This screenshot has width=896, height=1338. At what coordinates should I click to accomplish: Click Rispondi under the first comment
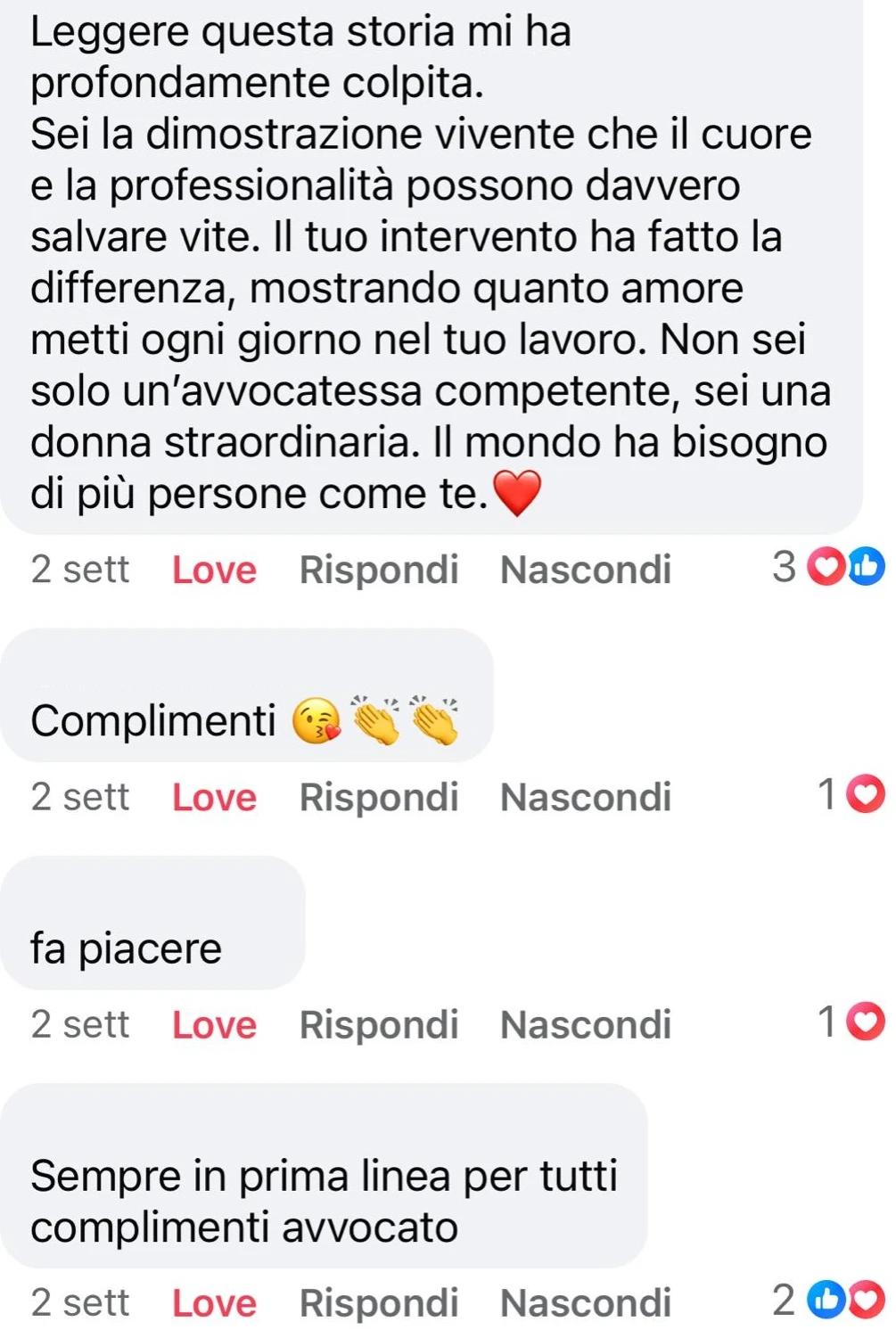(x=379, y=570)
